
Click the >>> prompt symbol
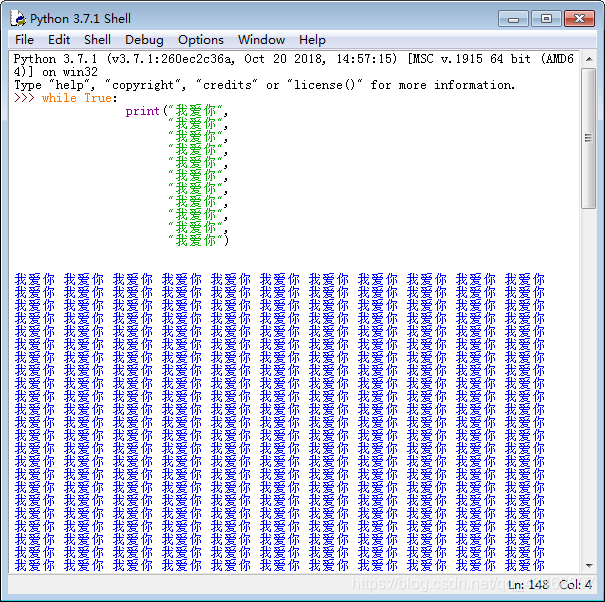pyautogui.click(x=24, y=98)
